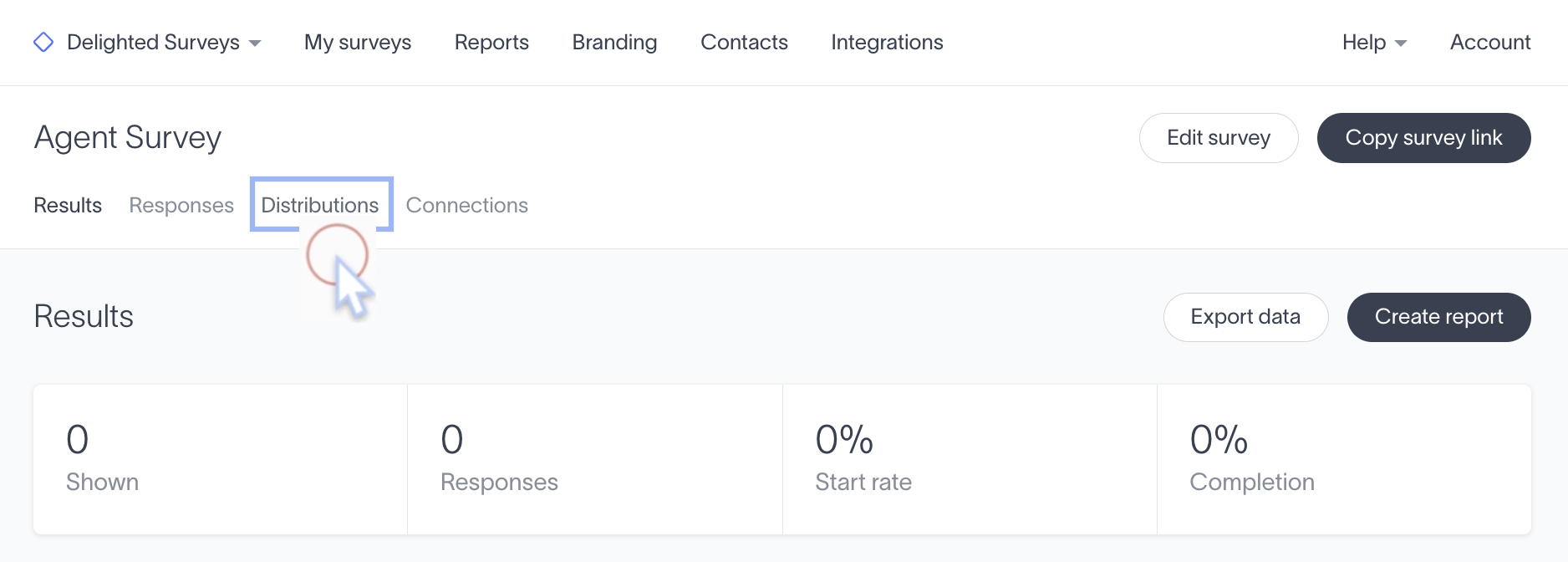Navigate to Branding

click(614, 43)
